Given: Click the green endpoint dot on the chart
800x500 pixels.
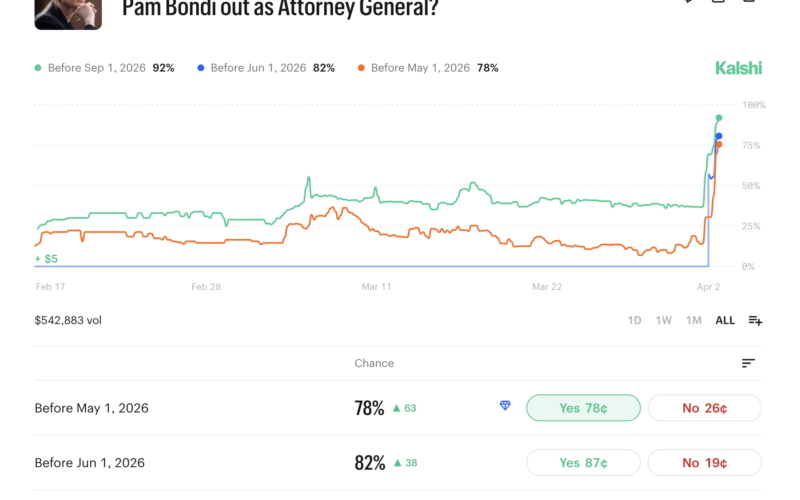Looking at the screenshot, I should click(x=719, y=118).
